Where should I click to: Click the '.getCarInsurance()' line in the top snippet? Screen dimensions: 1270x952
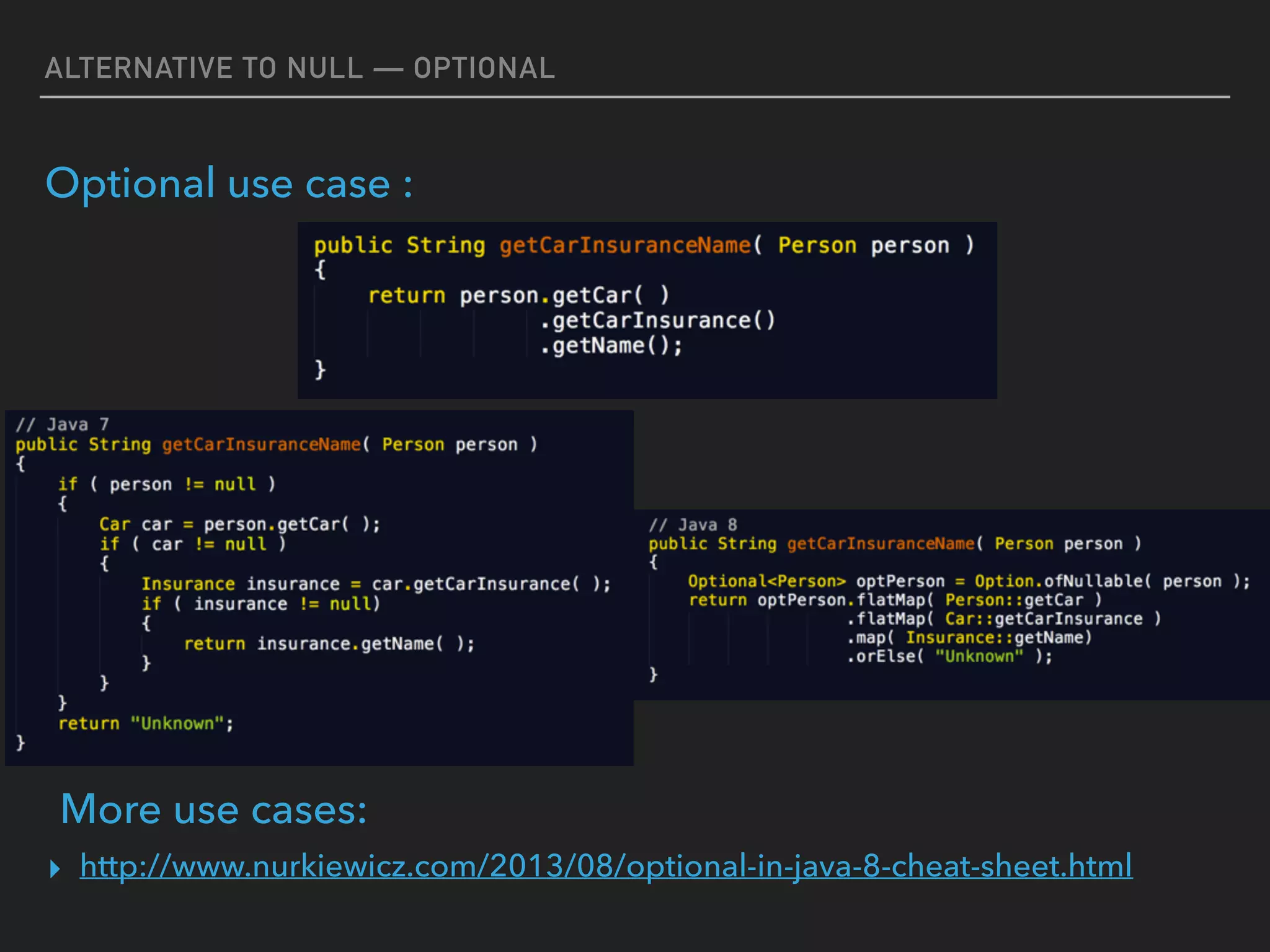pyautogui.click(x=657, y=320)
